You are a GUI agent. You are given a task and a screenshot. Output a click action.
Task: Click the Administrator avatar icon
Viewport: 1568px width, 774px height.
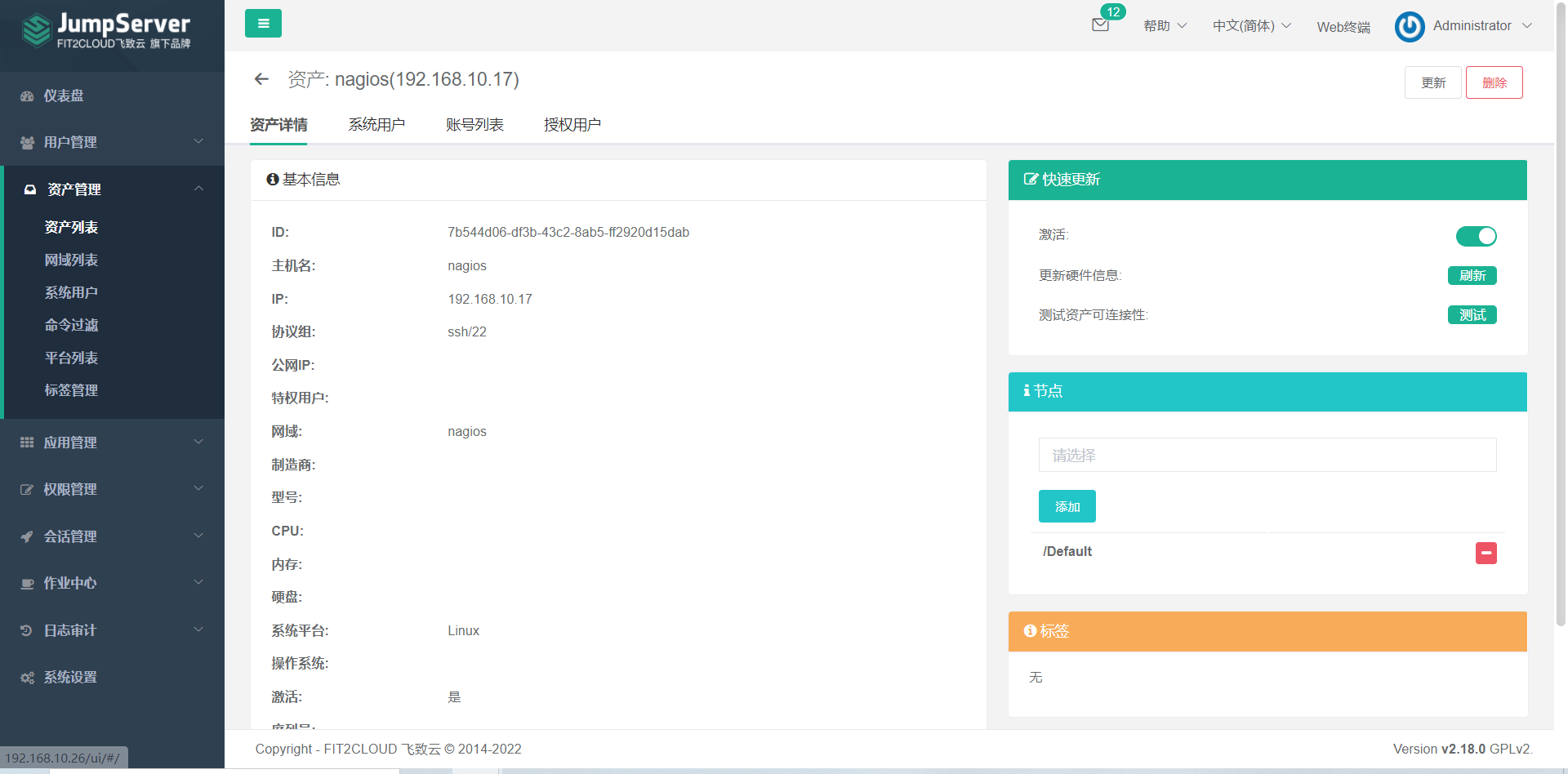[1410, 26]
